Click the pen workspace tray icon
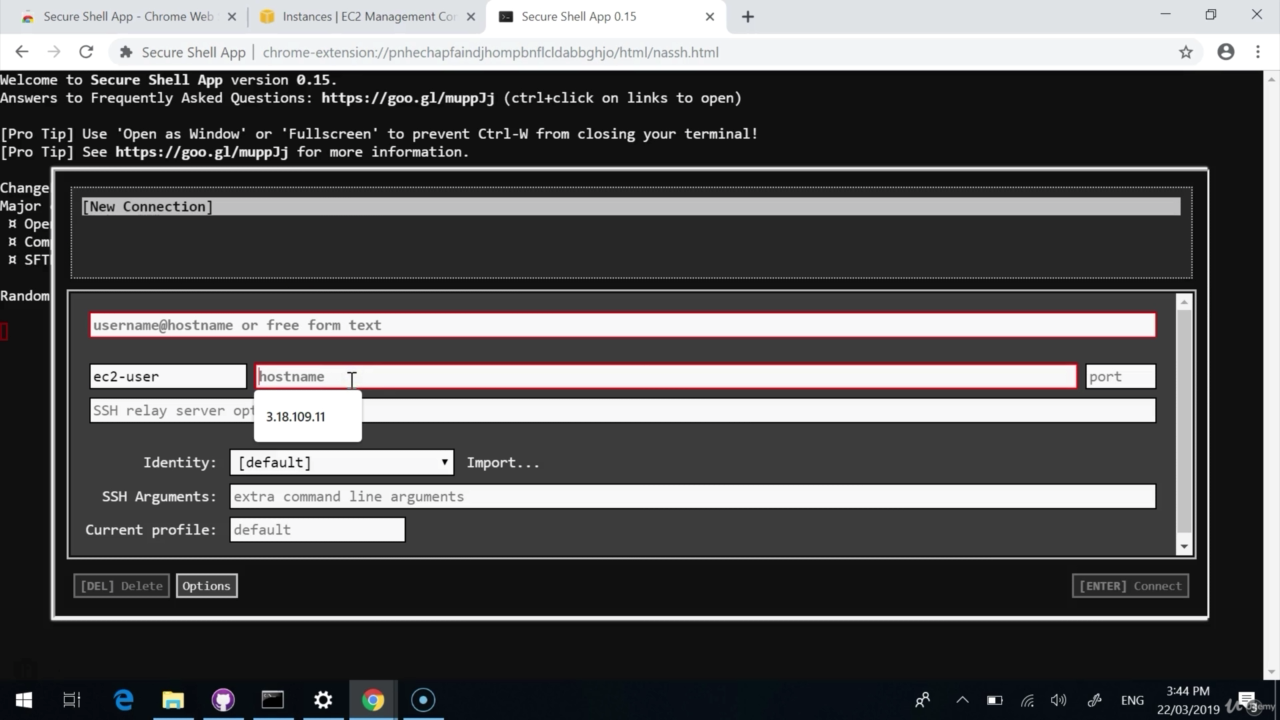Image resolution: width=1280 pixels, height=720 pixels. point(1094,700)
